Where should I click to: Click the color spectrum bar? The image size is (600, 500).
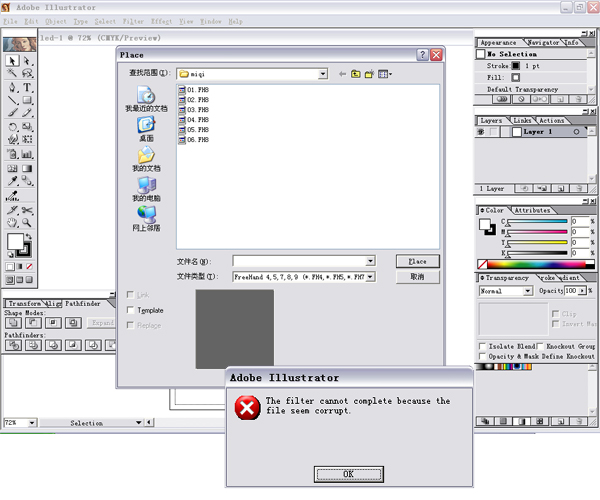point(536,264)
